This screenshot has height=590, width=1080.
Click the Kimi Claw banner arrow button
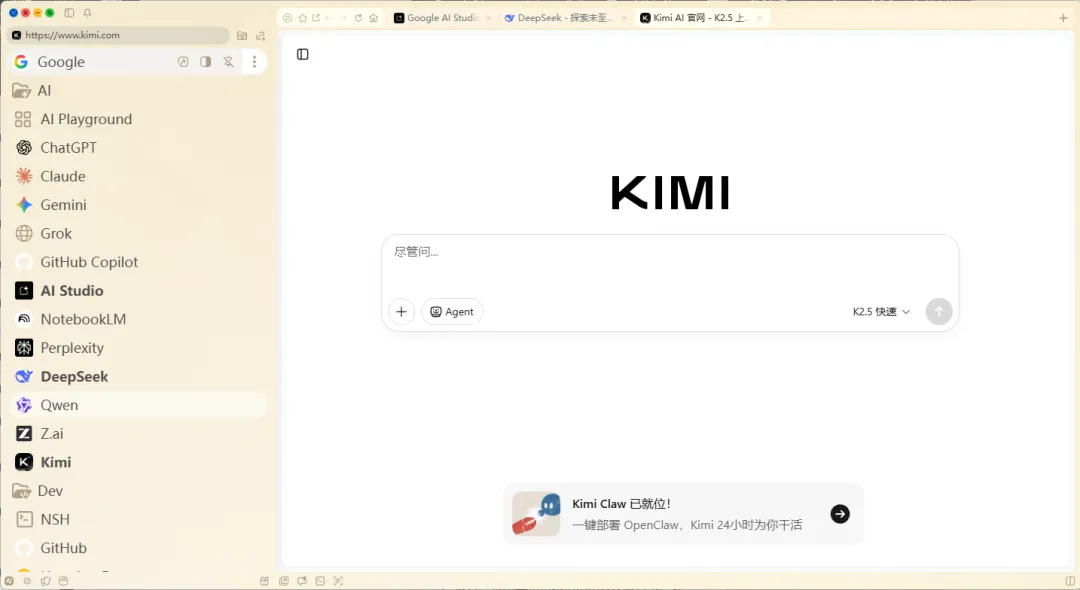[840, 514]
